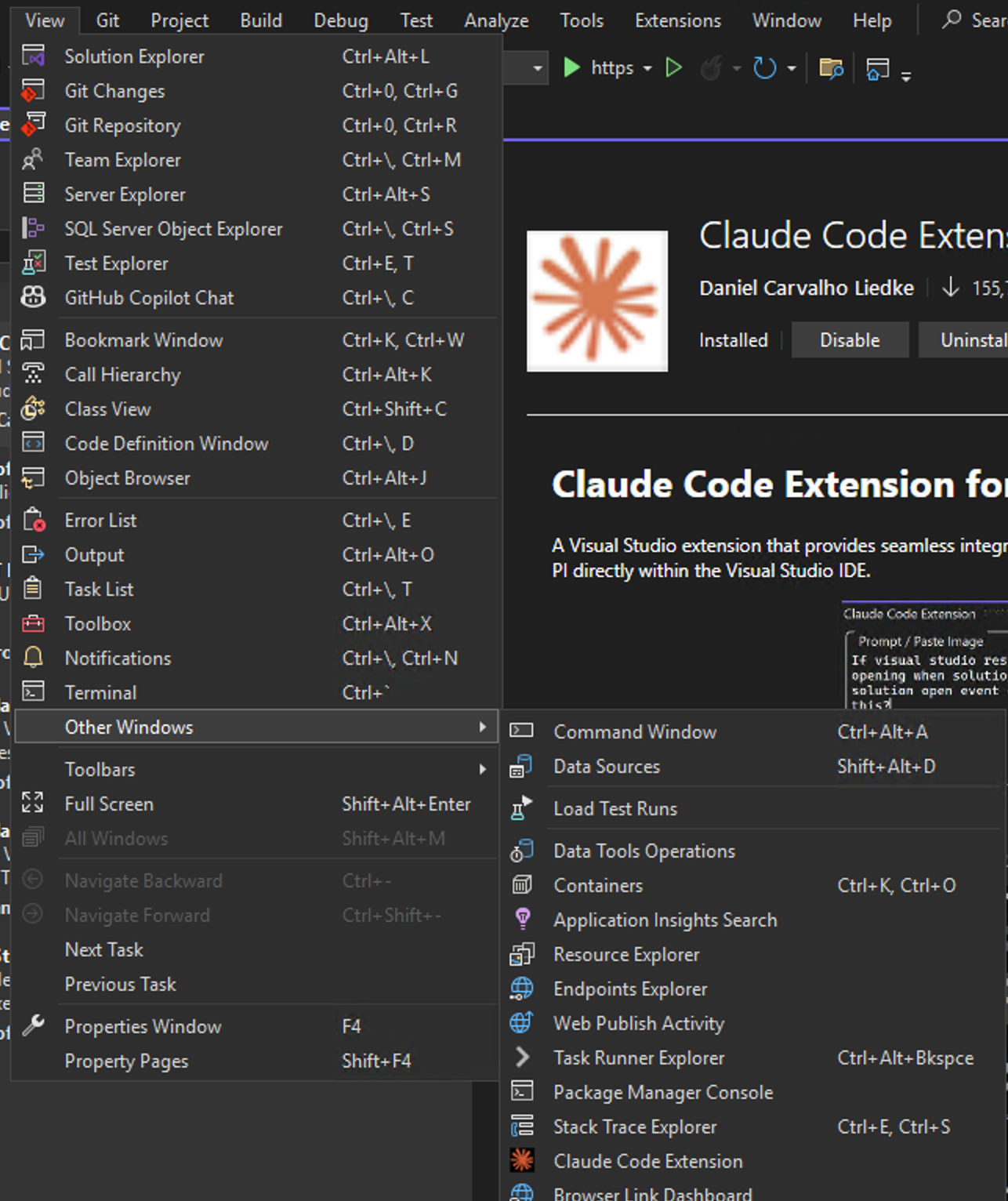Open the Extensions menu
Screen dimensions: 1008x1201
pos(678,20)
